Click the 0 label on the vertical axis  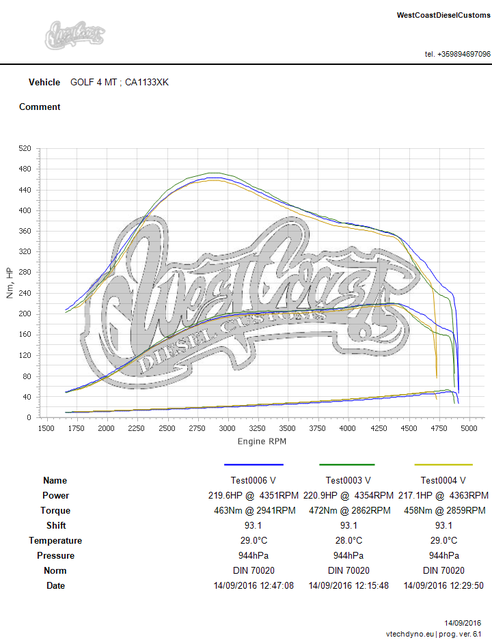(x=29, y=418)
